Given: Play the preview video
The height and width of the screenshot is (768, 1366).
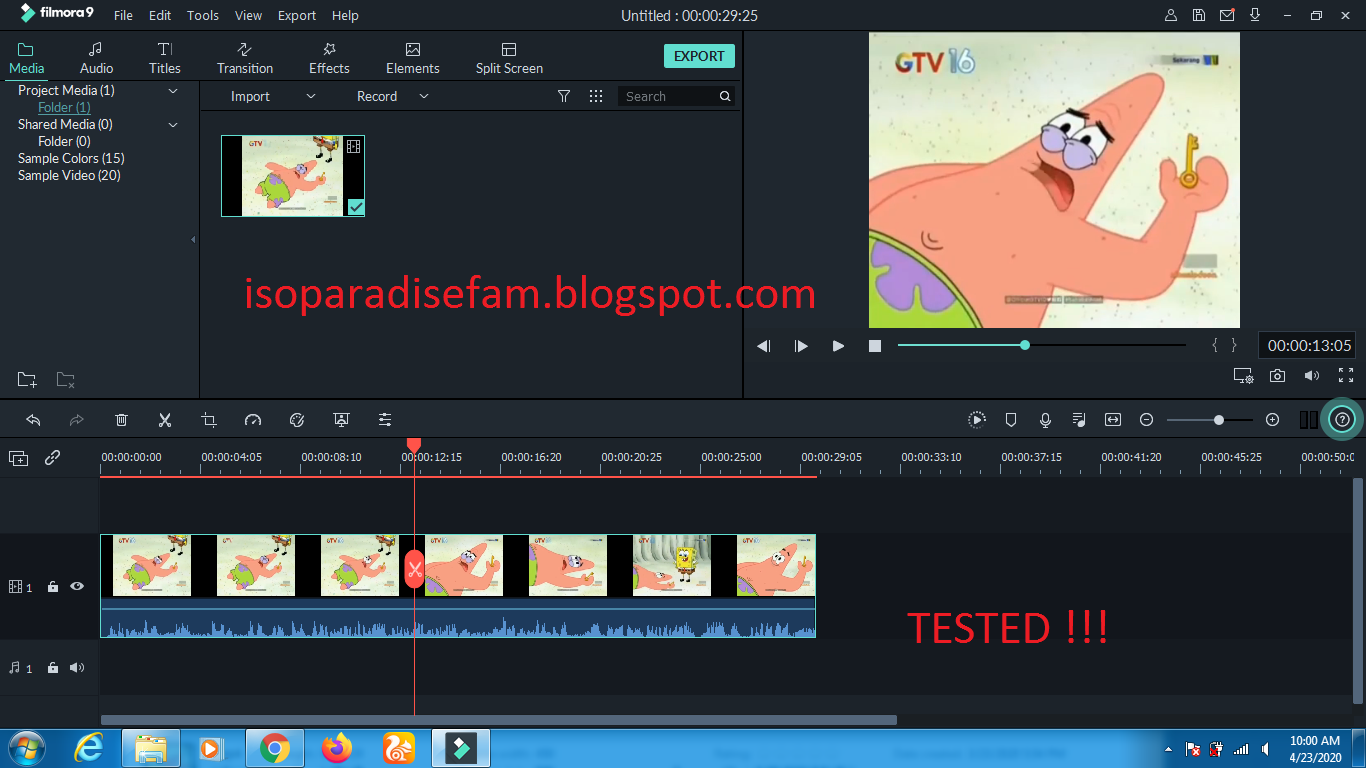Looking at the screenshot, I should 838,346.
